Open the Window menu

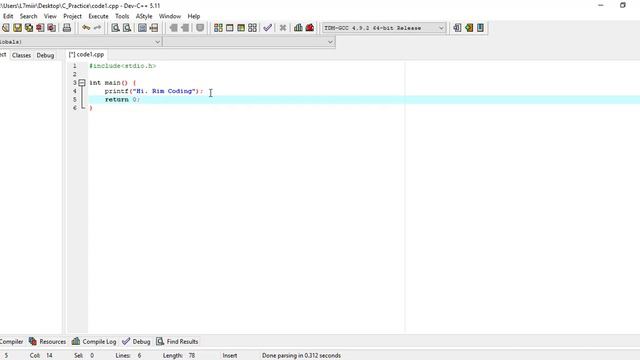pyautogui.click(x=170, y=16)
